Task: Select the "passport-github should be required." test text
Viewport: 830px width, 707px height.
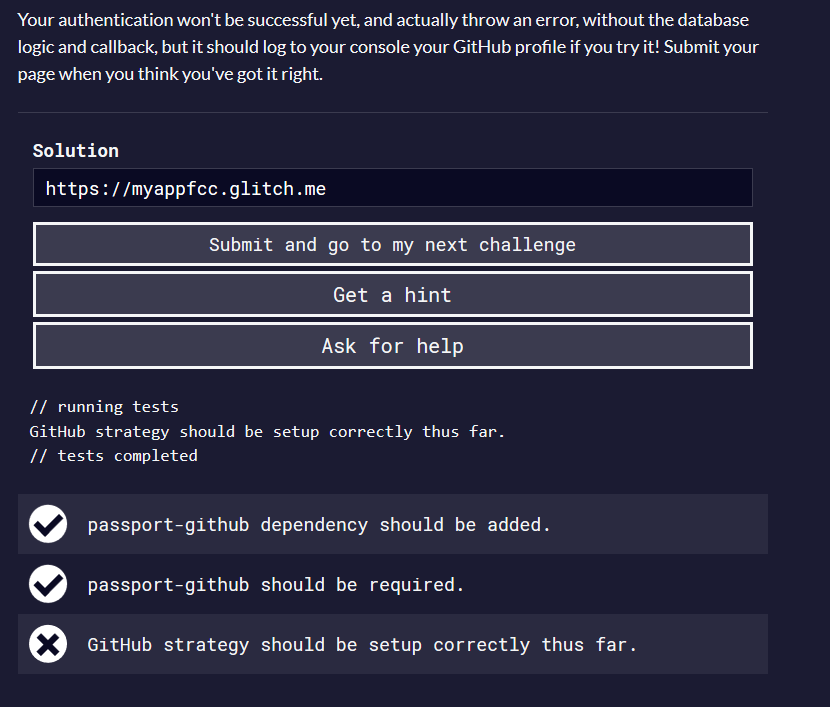Action: click(276, 585)
